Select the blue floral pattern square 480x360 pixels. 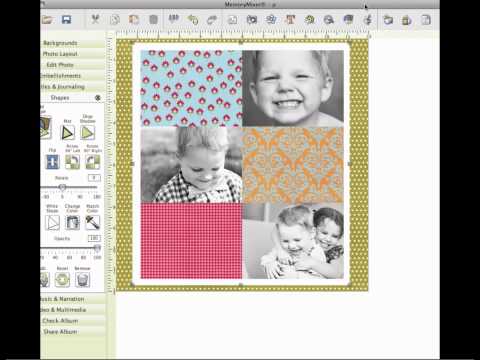click(191, 88)
